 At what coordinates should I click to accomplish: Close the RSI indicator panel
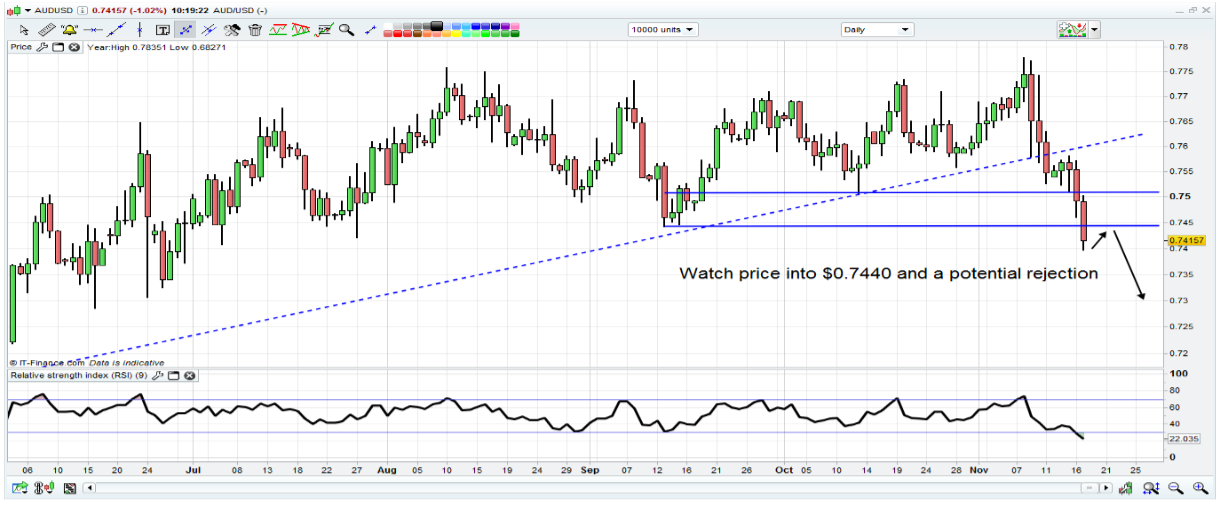click(x=189, y=376)
